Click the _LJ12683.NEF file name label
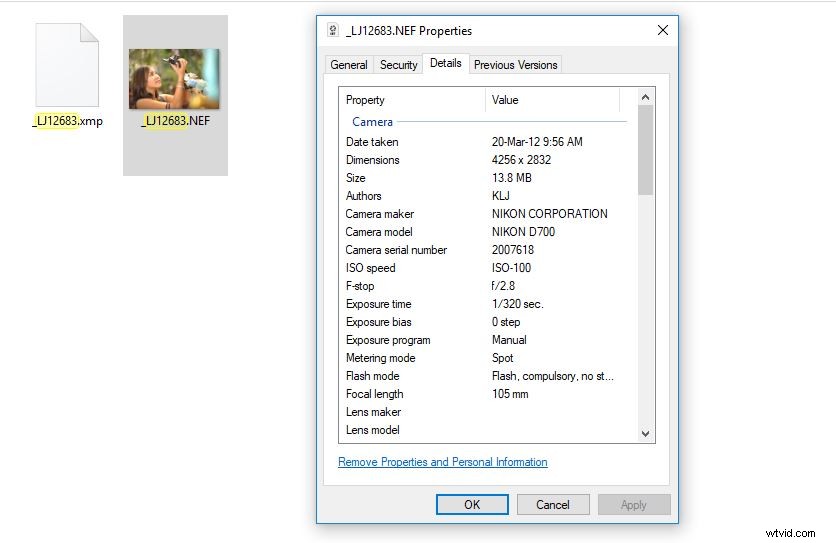Image resolution: width=836 pixels, height=543 pixels. click(175, 121)
